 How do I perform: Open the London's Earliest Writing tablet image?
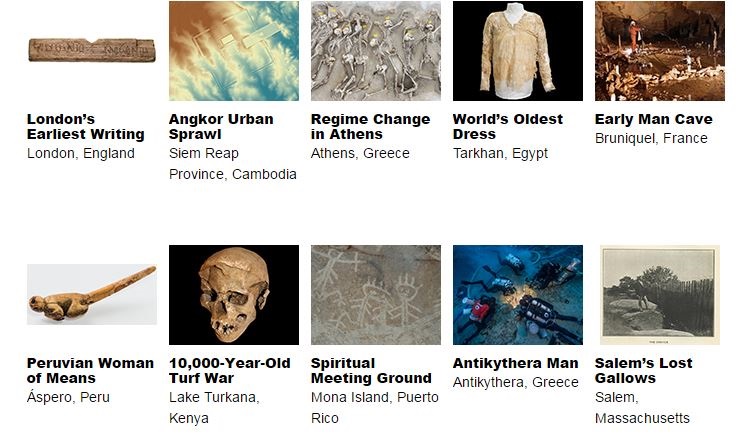[92, 50]
